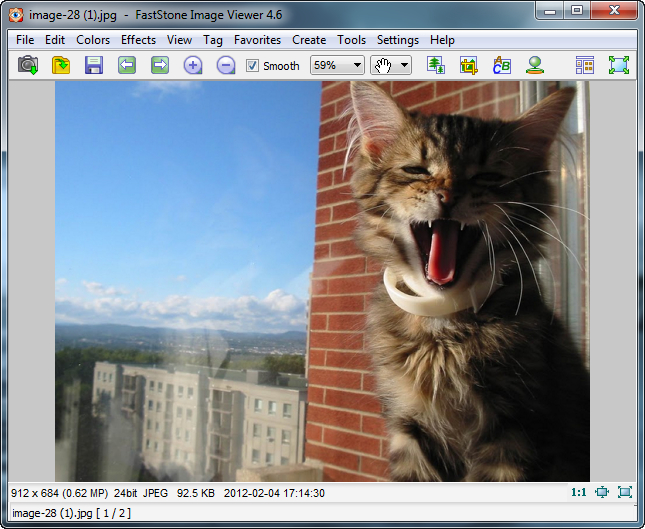The image size is (645, 529).
Task: Toggle the Smooth checkbox
Action: click(x=252, y=66)
